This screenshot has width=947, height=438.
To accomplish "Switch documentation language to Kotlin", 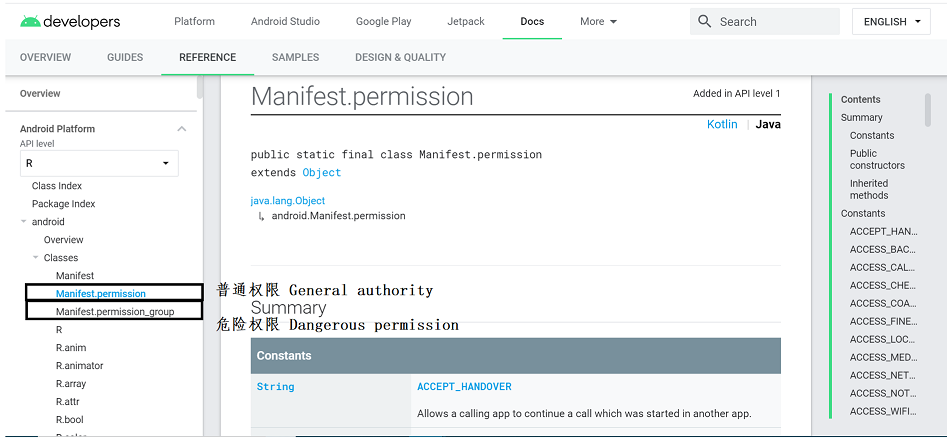I will 722,124.
